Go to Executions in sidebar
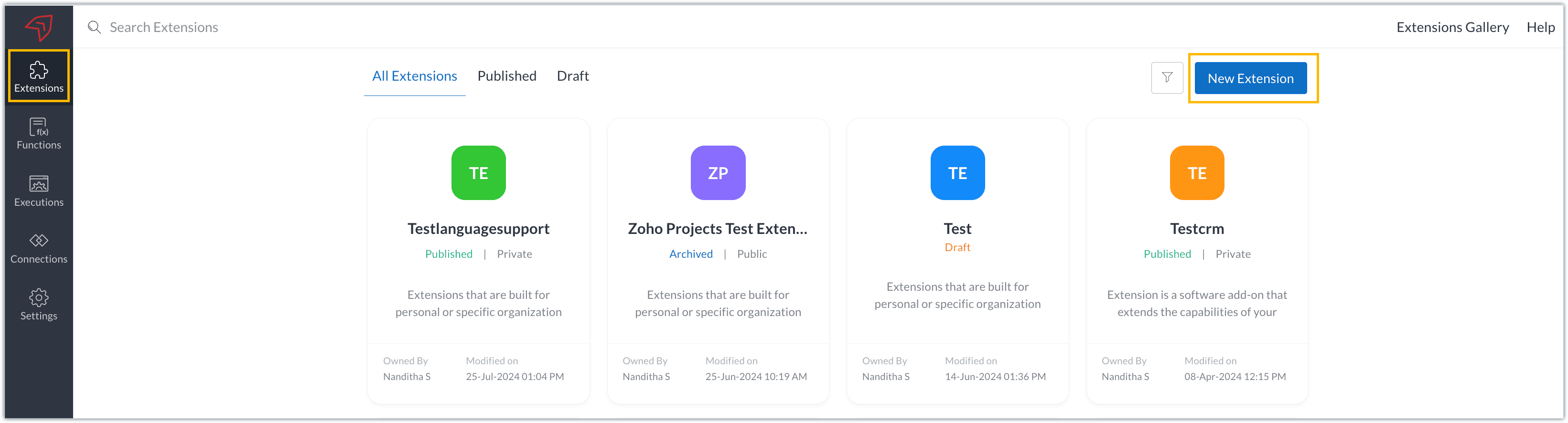The image size is (1568, 423). coord(38,190)
